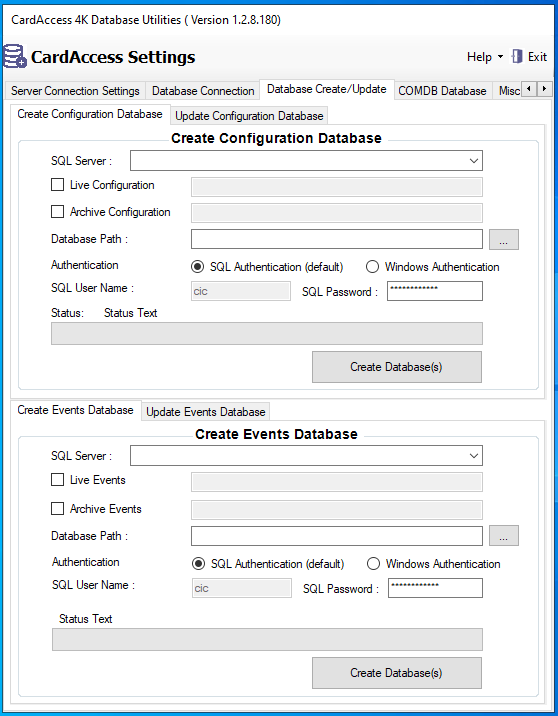
Task: Open the Update Configuration Database tab
Action: pos(249,116)
